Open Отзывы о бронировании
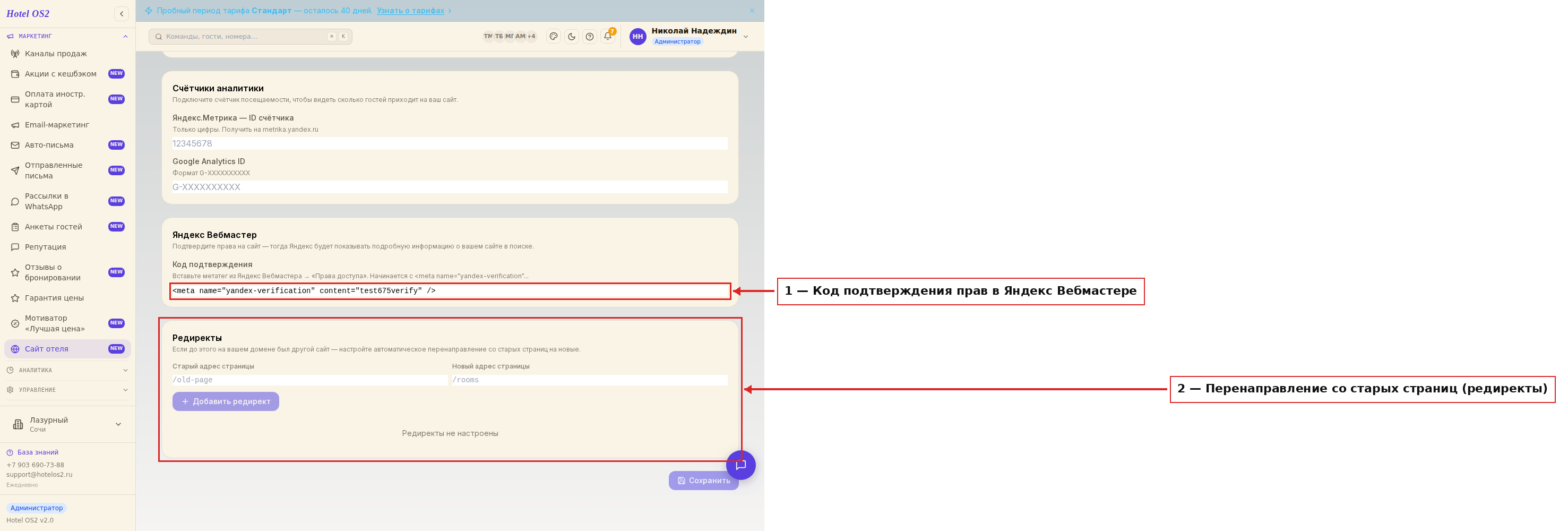 pyautogui.click(x=67, y=272)
